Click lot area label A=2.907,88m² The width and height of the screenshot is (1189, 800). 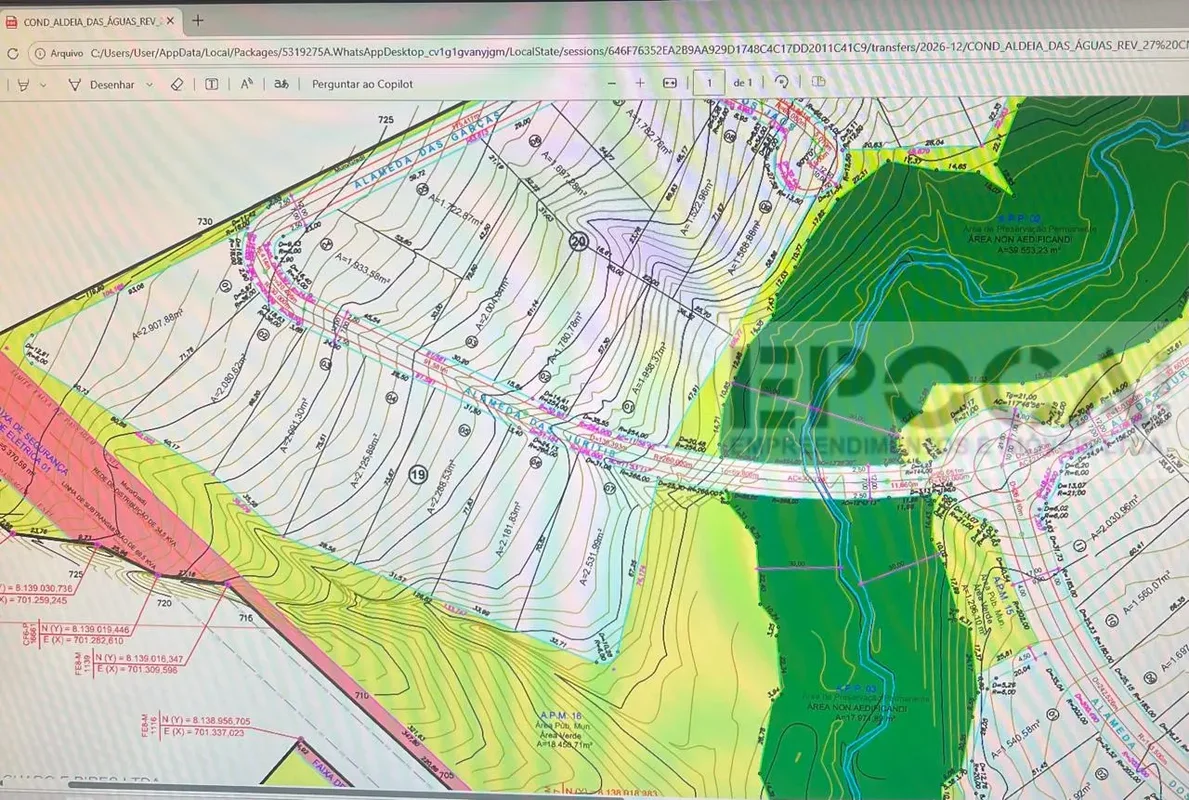click(x=158, y=326)
